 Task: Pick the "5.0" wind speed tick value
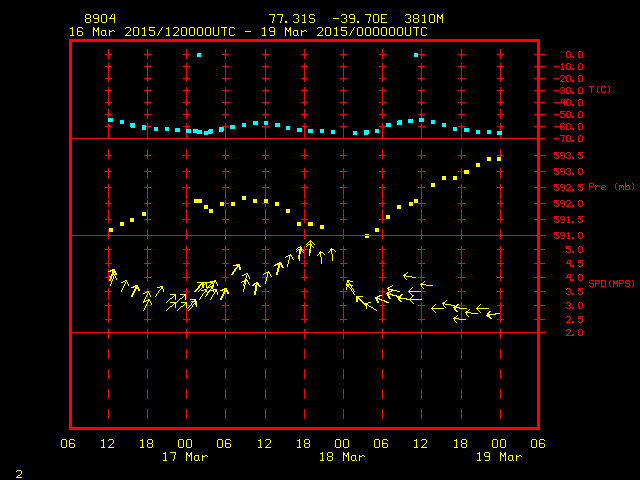tap(574, 250)
